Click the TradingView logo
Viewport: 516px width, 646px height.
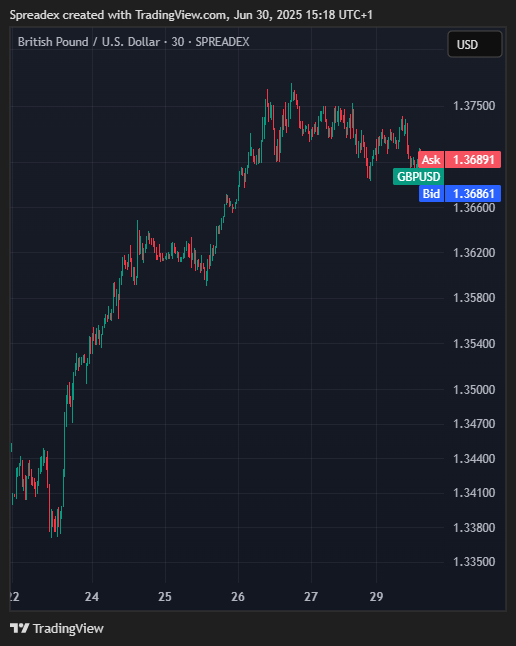(57, 628)
